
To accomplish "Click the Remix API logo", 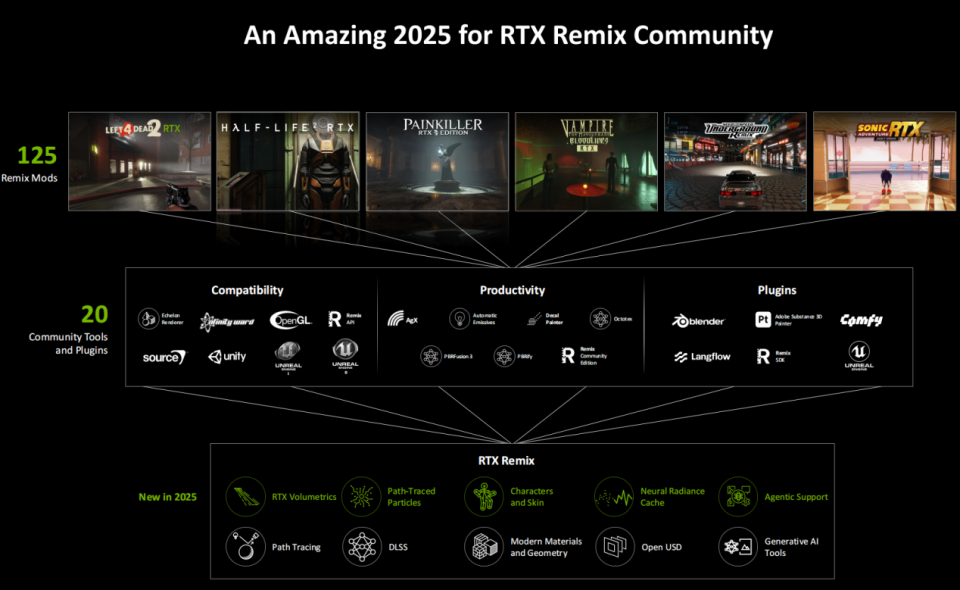I will coord(335,319).
